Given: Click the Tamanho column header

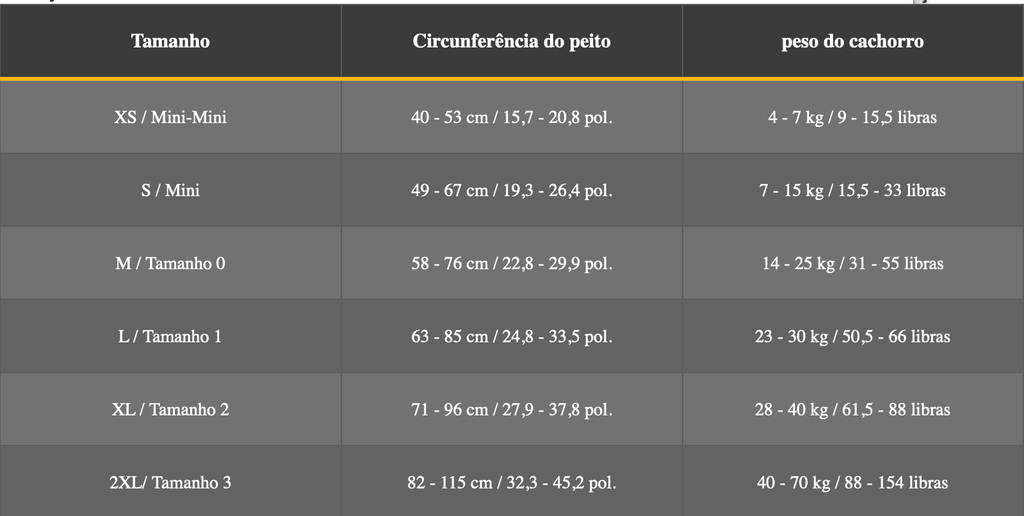Looking at the screenshot, I should 170,41.
